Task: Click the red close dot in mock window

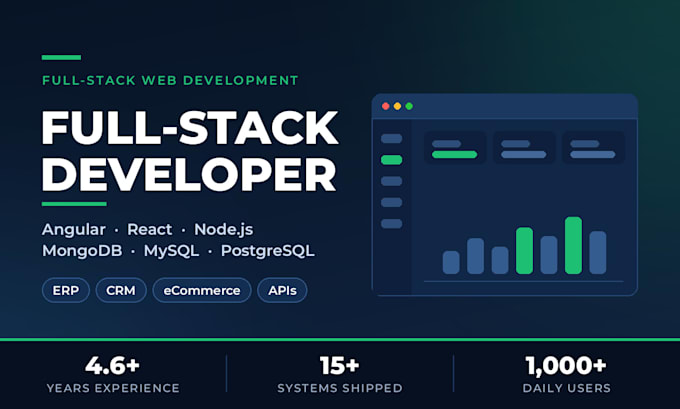Action: [386, 106]
